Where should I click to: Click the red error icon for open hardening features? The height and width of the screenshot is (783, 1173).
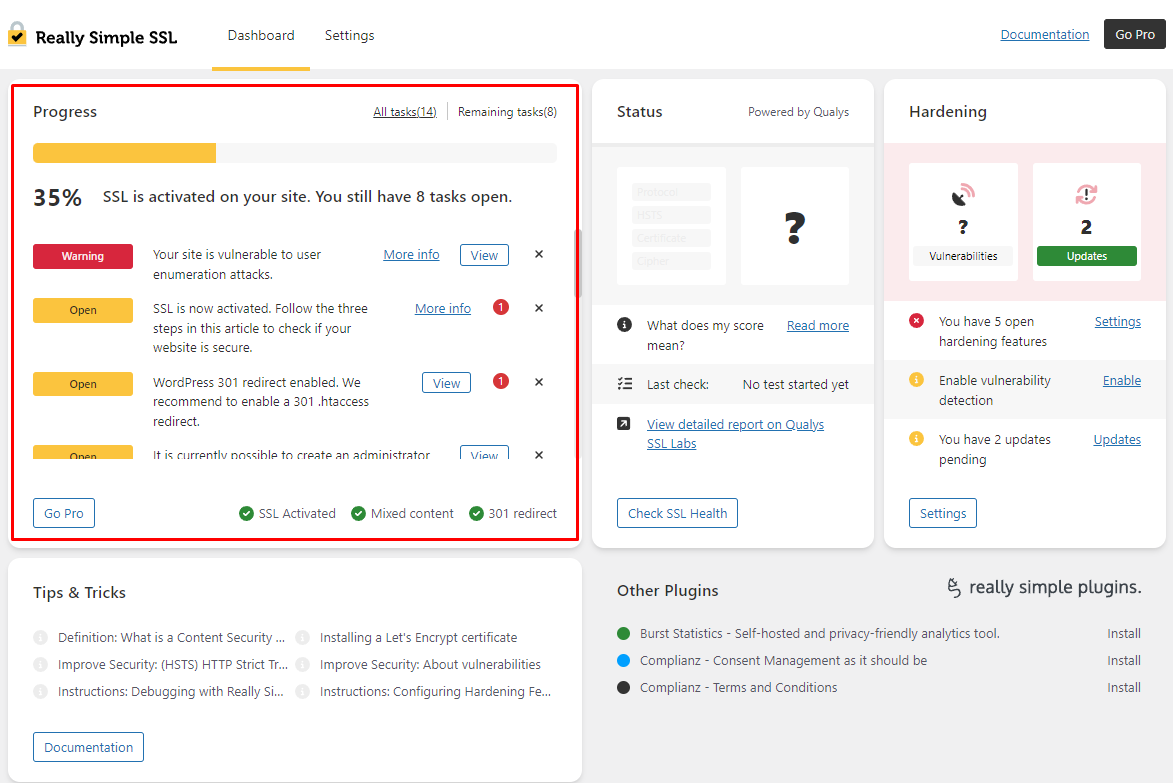916,321
